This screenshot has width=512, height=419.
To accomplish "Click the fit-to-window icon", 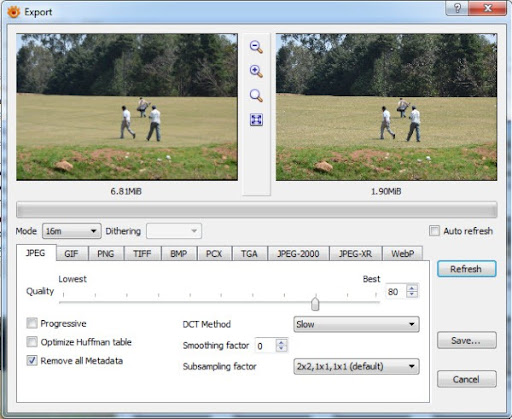I will coord(256,120).
